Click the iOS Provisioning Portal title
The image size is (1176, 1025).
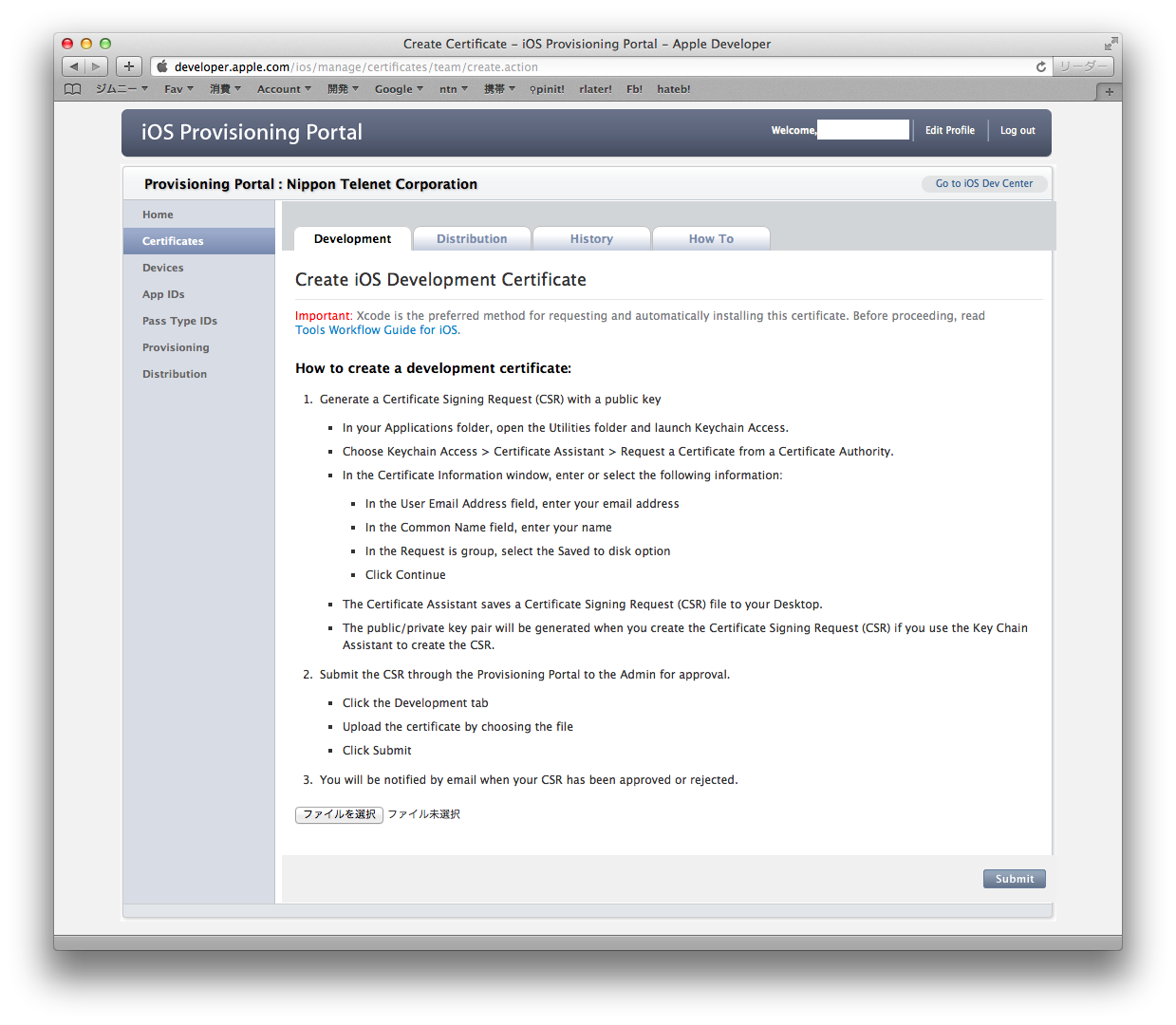tap(252, 132)
